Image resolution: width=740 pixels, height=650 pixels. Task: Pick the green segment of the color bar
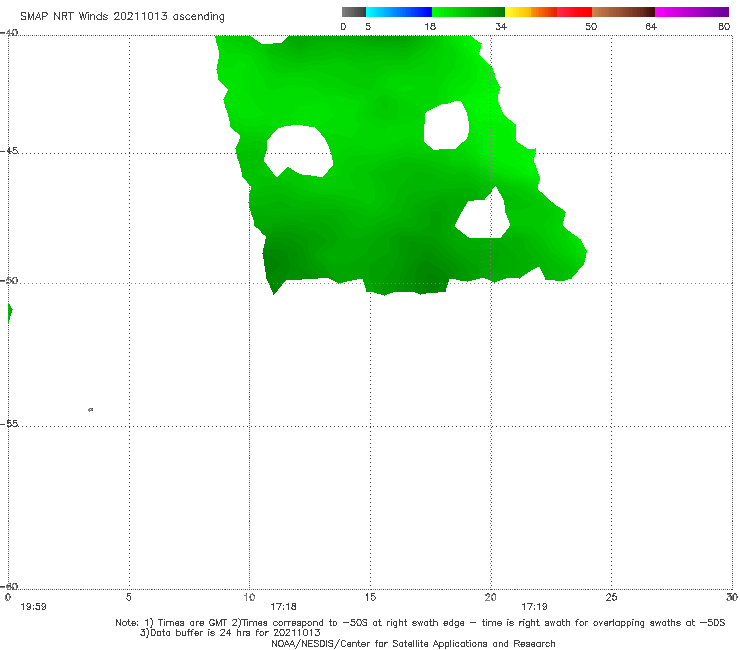click(468, 12)
